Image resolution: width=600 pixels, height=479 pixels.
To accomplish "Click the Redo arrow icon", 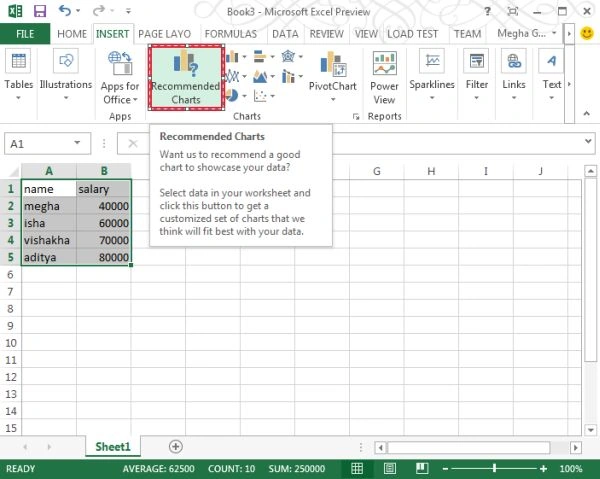I will pyautogui.click(x=99, y=10).
